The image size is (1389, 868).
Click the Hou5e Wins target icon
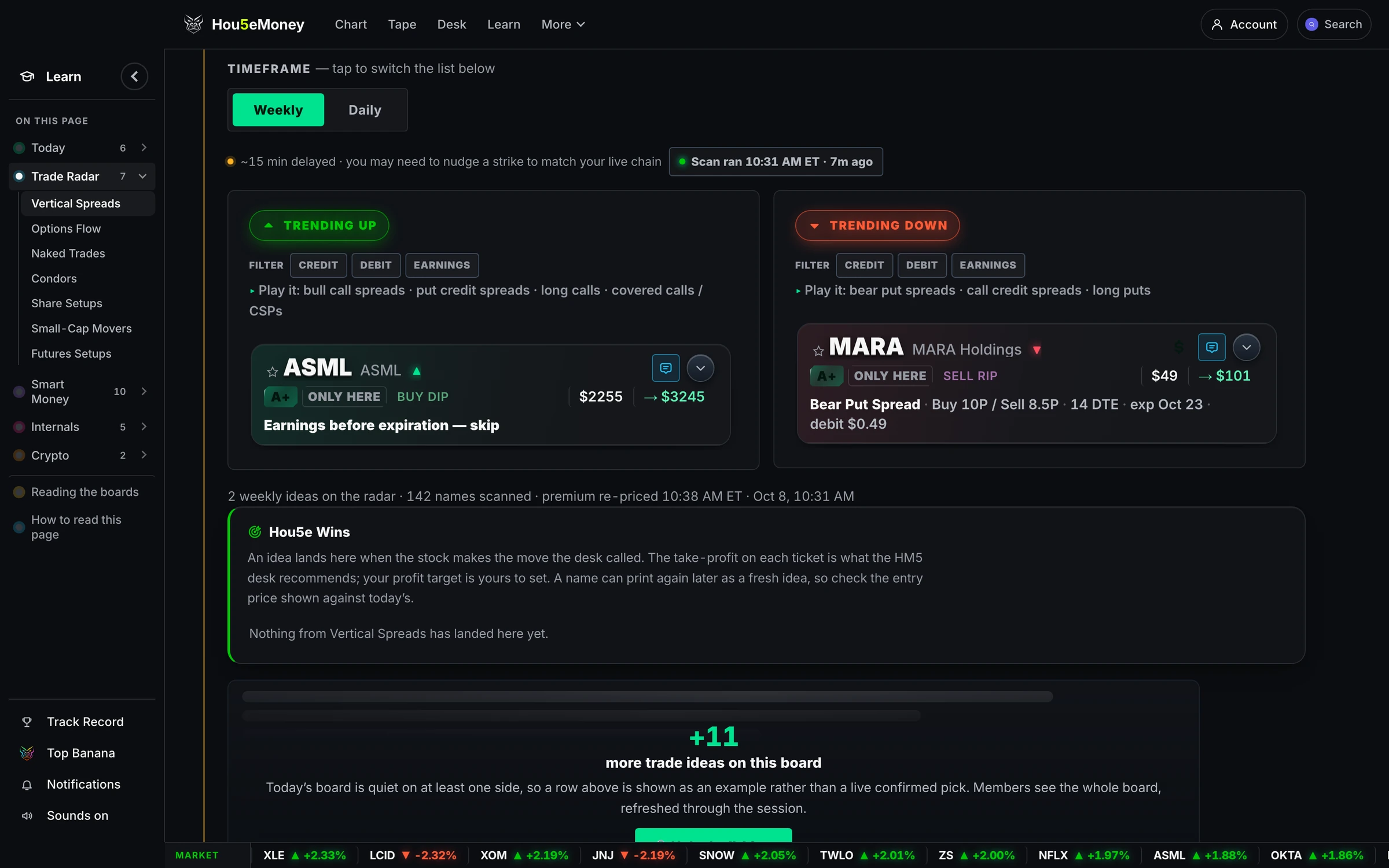coord(255,532)
